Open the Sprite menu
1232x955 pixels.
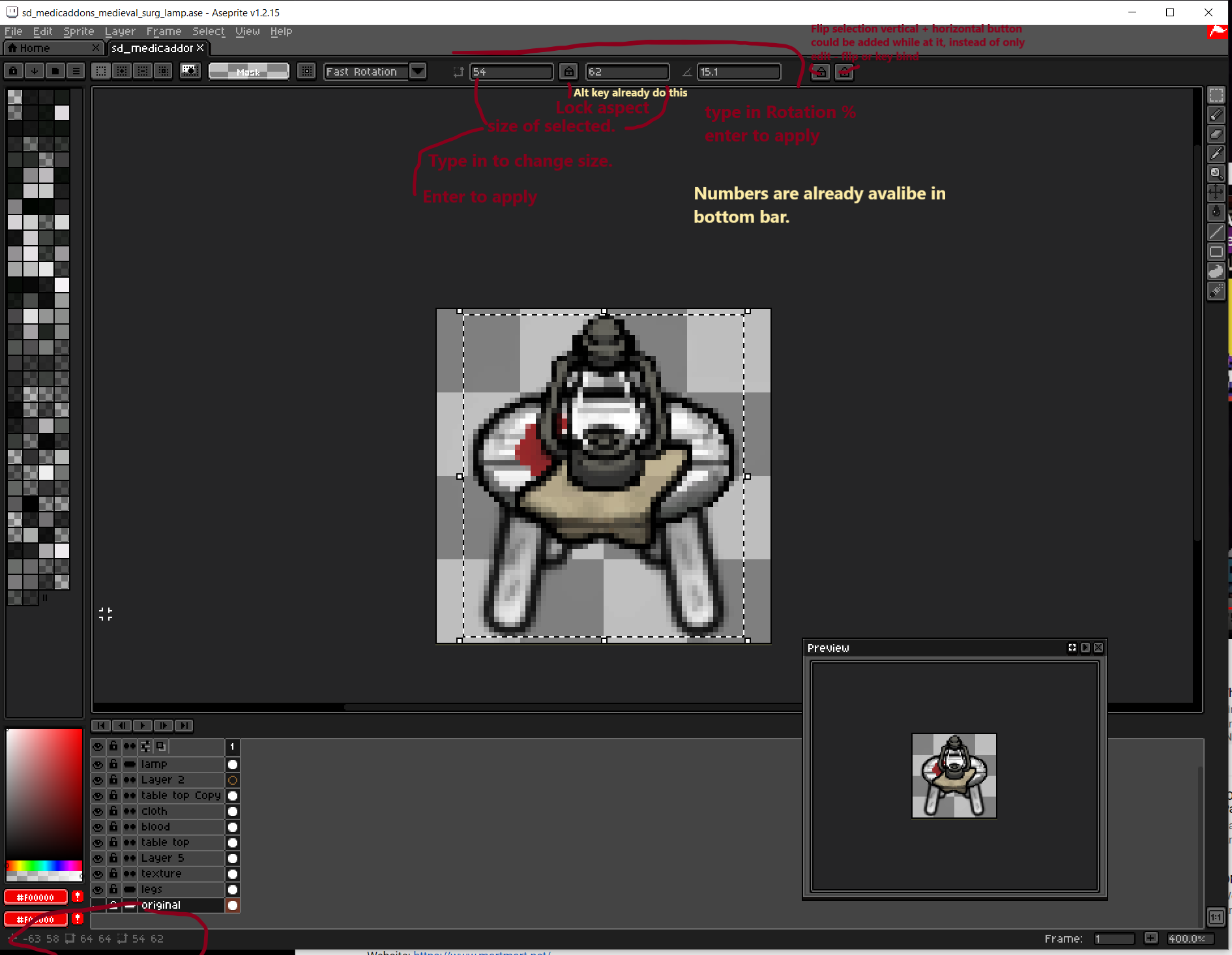point(78,31)
